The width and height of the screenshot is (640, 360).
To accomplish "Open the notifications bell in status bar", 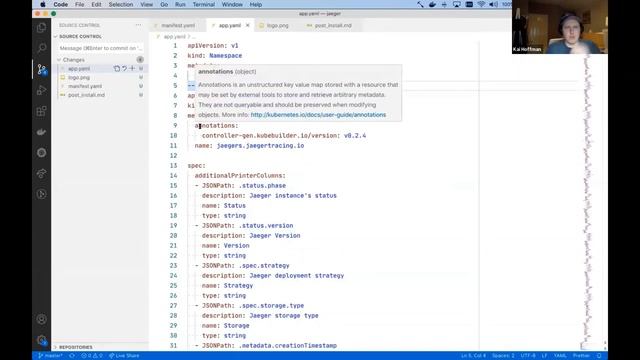I will point(599,356).
